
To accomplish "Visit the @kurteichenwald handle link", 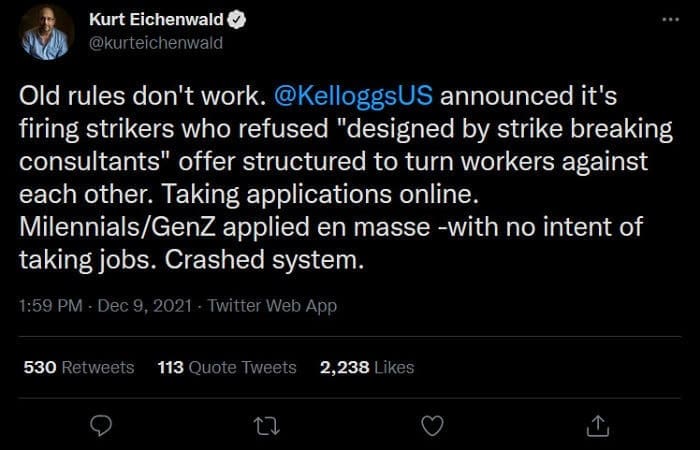I will tap(156, 43).
